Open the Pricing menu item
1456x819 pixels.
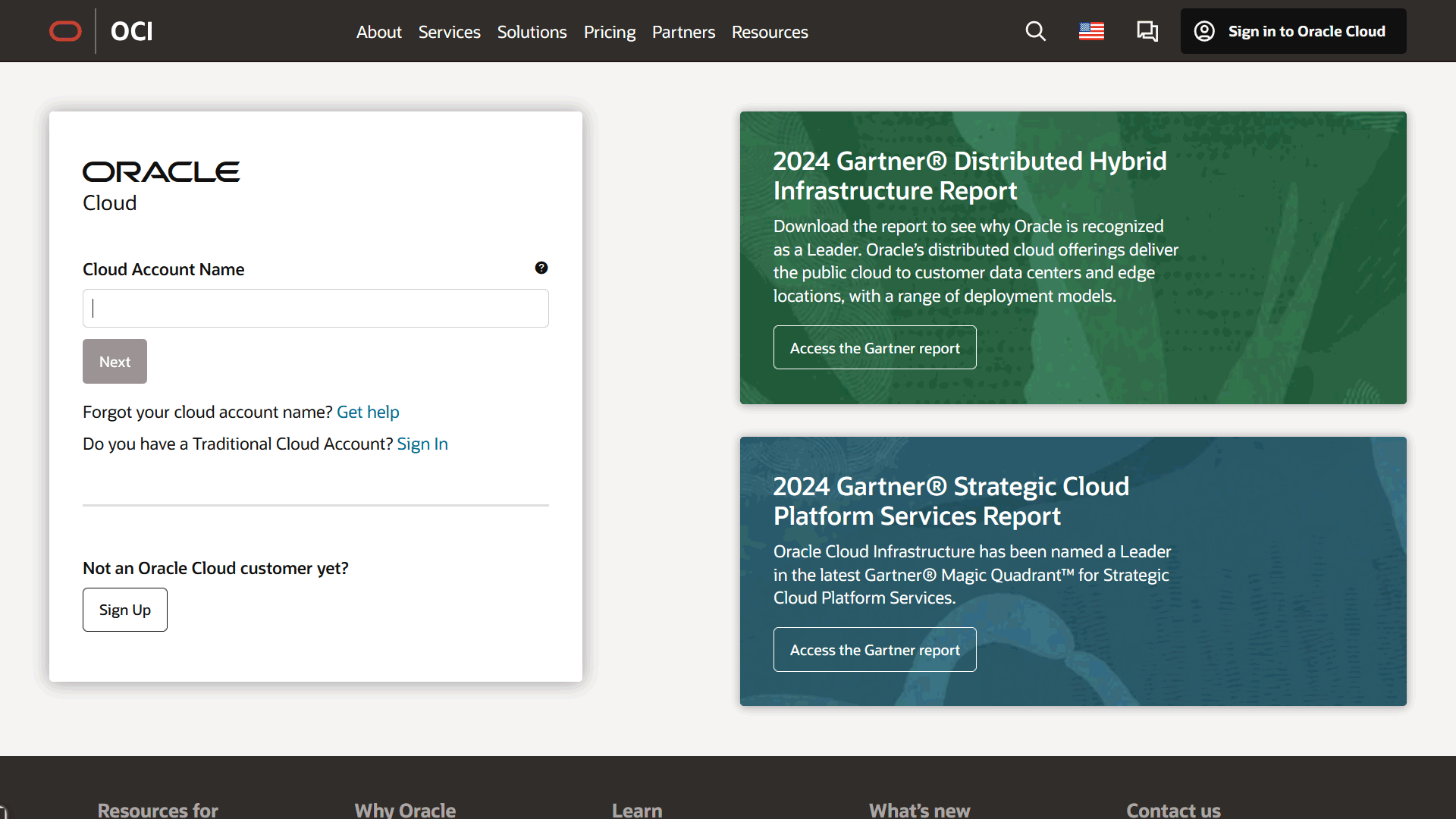(609, 32)
